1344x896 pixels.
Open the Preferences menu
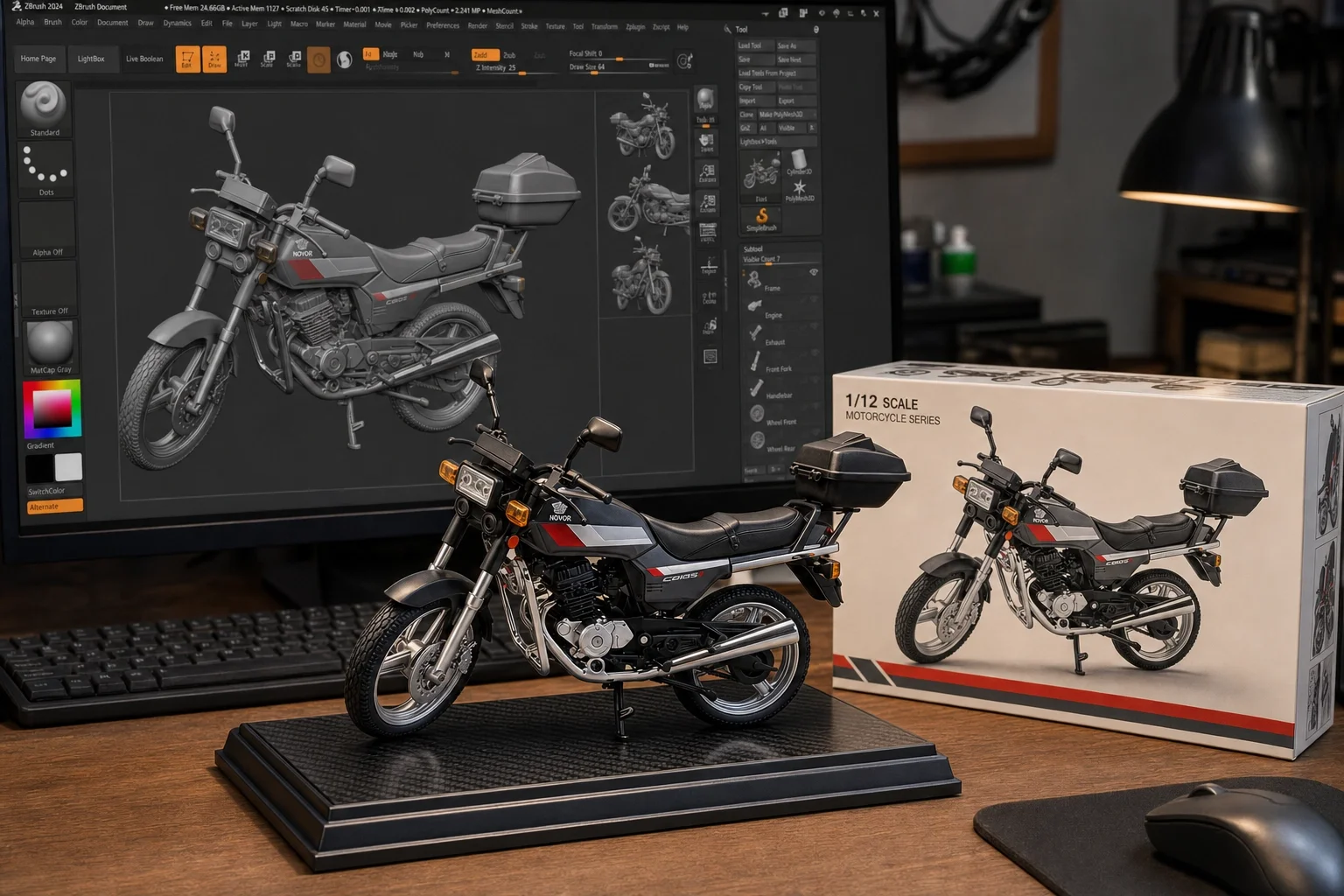point(443,25)
